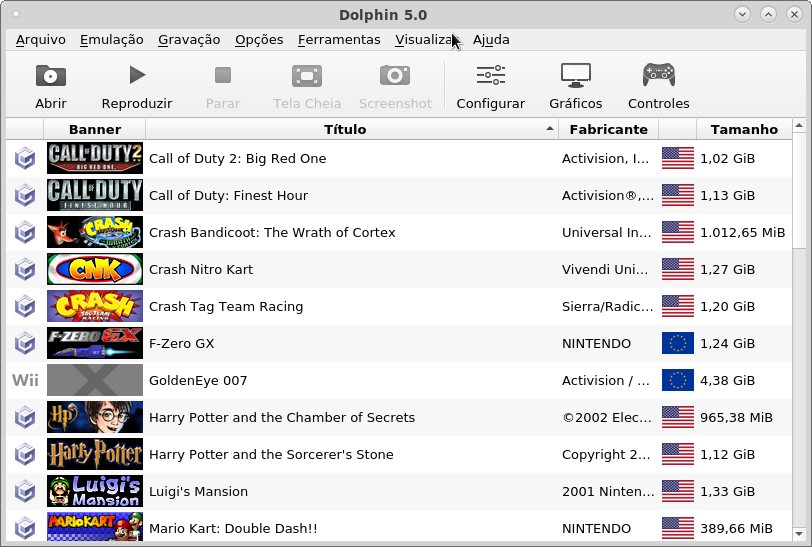
Task: Click GameCube icon beside Luigi's Mansion
Action: click(x=25, y=491)
